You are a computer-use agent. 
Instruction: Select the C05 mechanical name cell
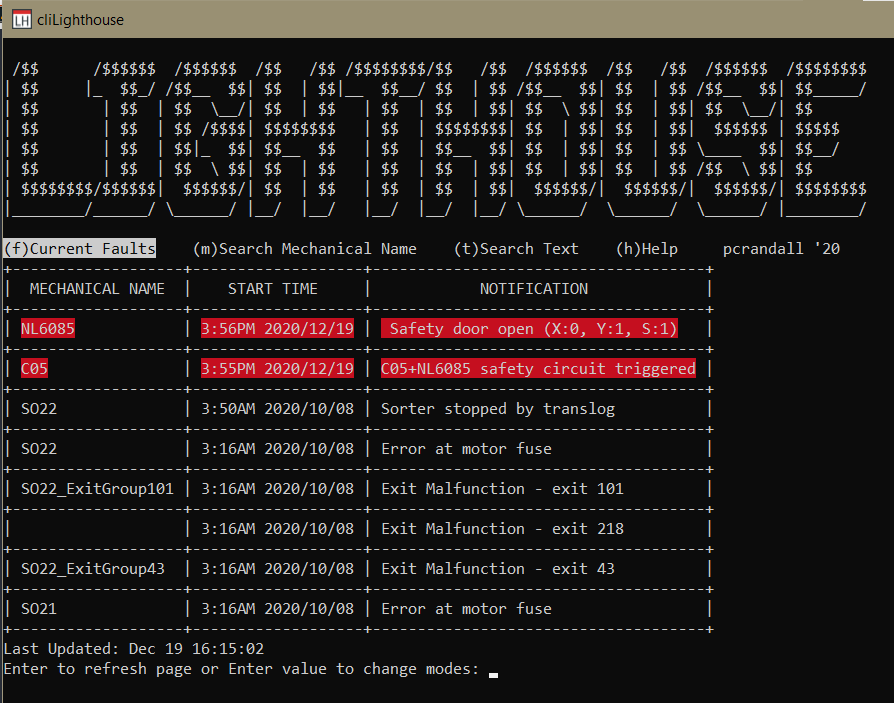34,369
